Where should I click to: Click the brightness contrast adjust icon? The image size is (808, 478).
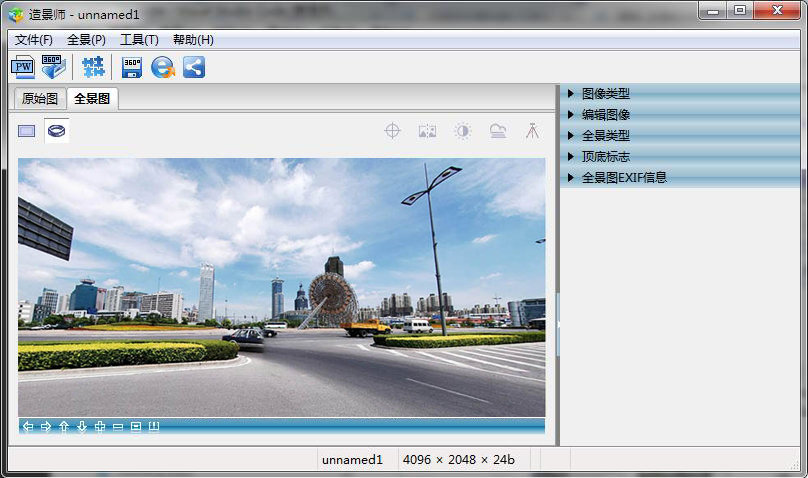coord(462,130)
